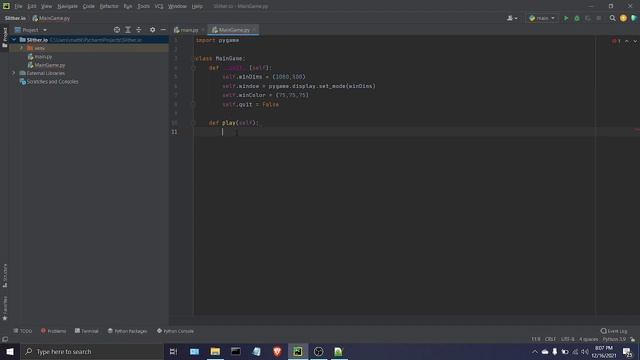The height and width of the screenshot is (360, 640).
Task: Open the Edit menu
Action: 32,6
